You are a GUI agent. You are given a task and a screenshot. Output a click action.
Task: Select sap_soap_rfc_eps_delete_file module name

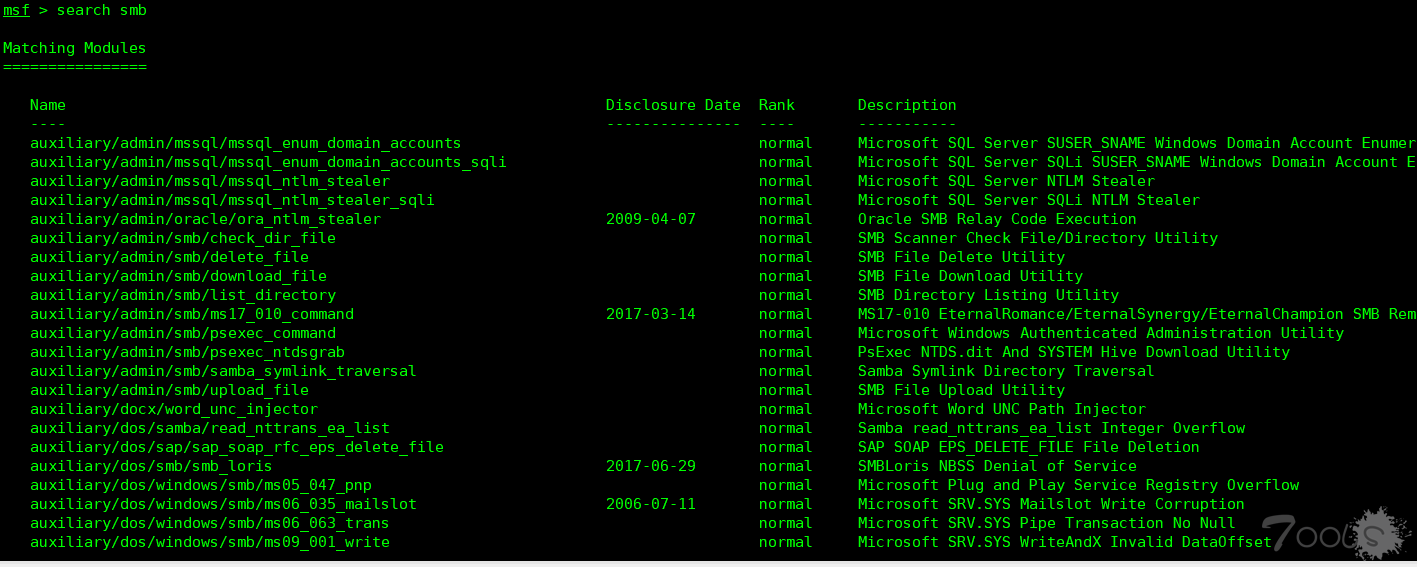point(237,447)
